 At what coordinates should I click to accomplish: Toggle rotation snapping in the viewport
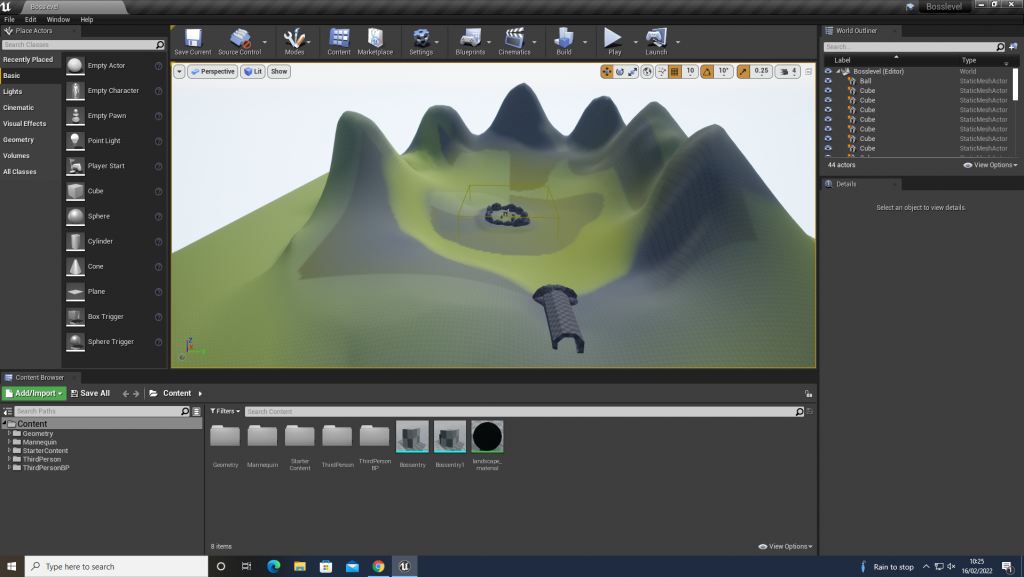point(707,72)
